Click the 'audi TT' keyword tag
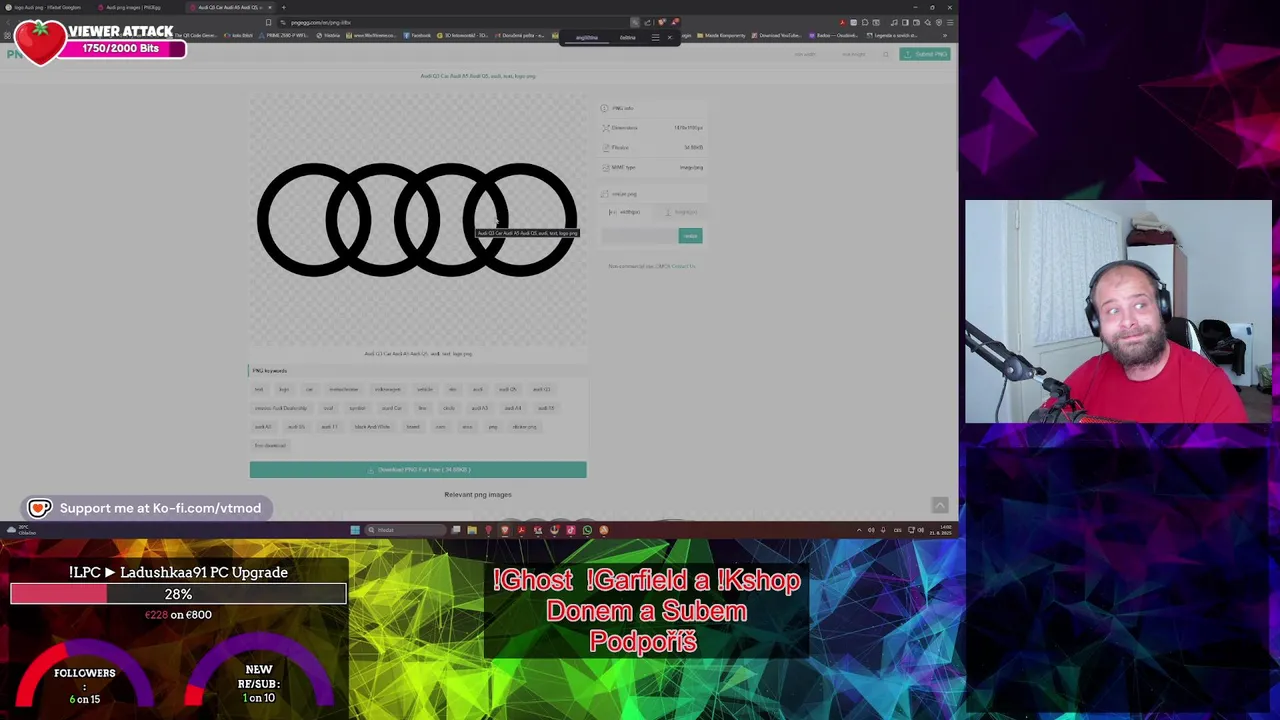1280x720 pixels. pyautogui.click(x=329, y=427)
